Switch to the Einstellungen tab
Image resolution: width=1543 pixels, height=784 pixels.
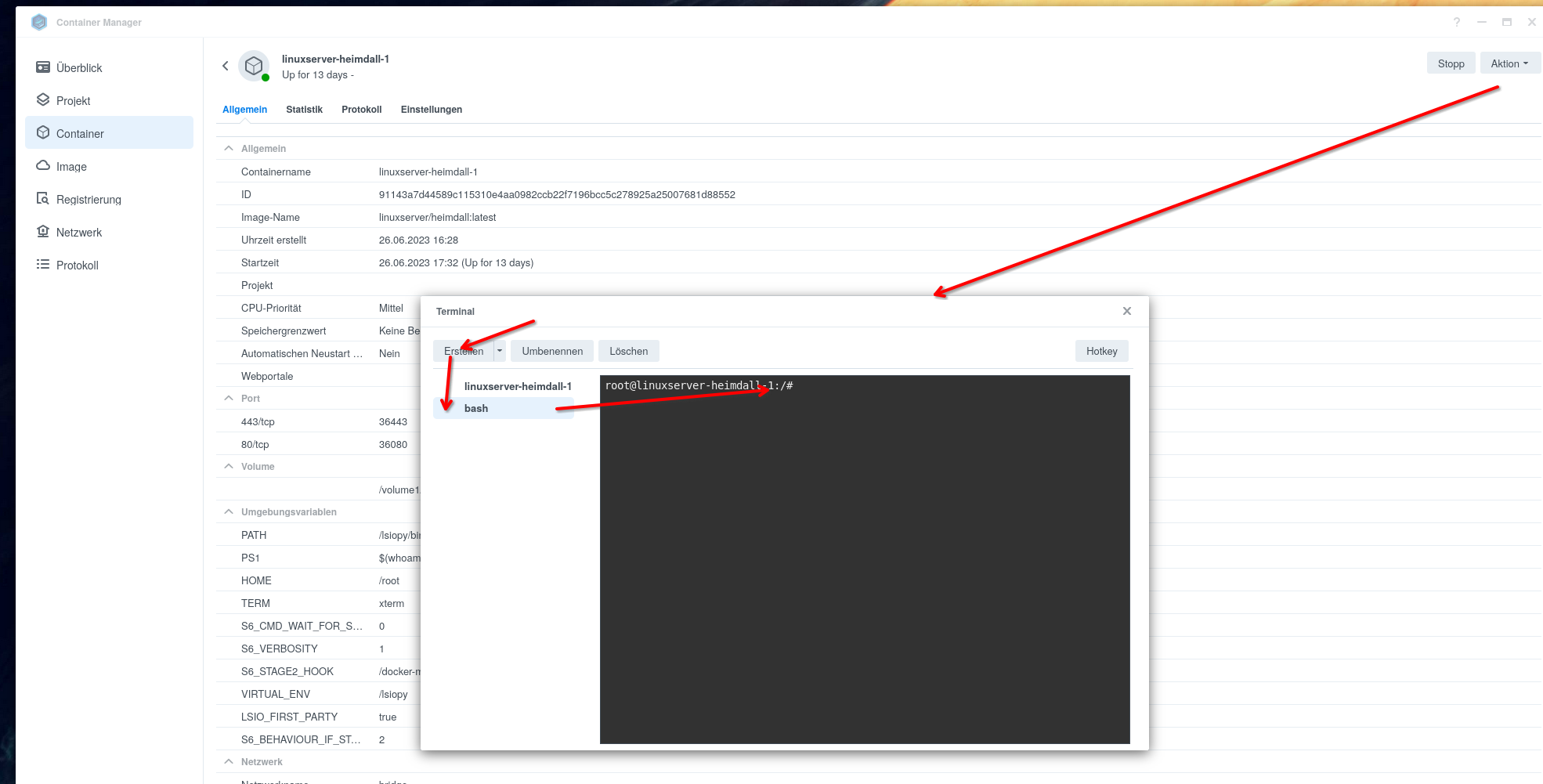coord(432,110)
